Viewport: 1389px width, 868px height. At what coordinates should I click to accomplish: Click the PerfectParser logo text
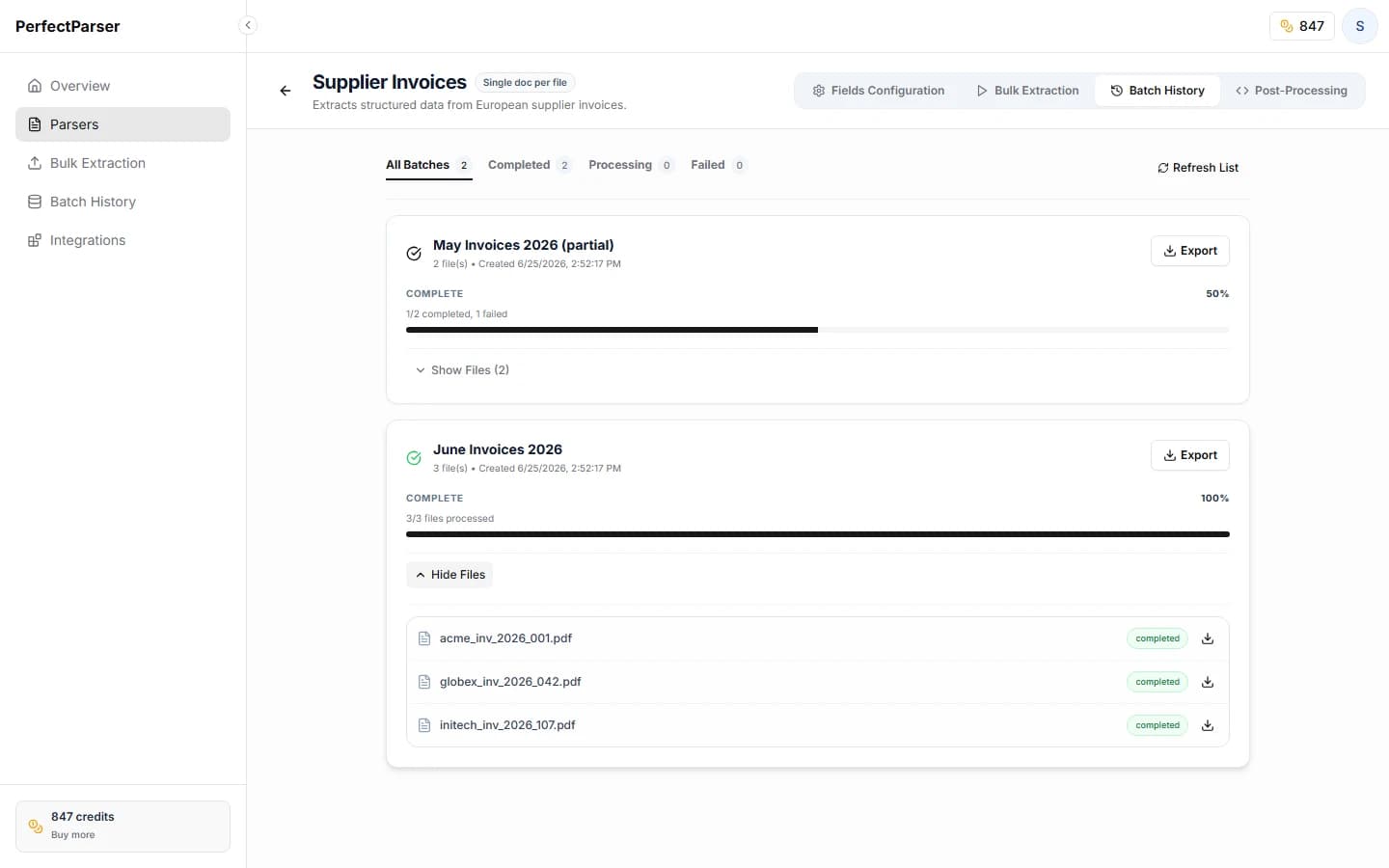tap(68, 26)
